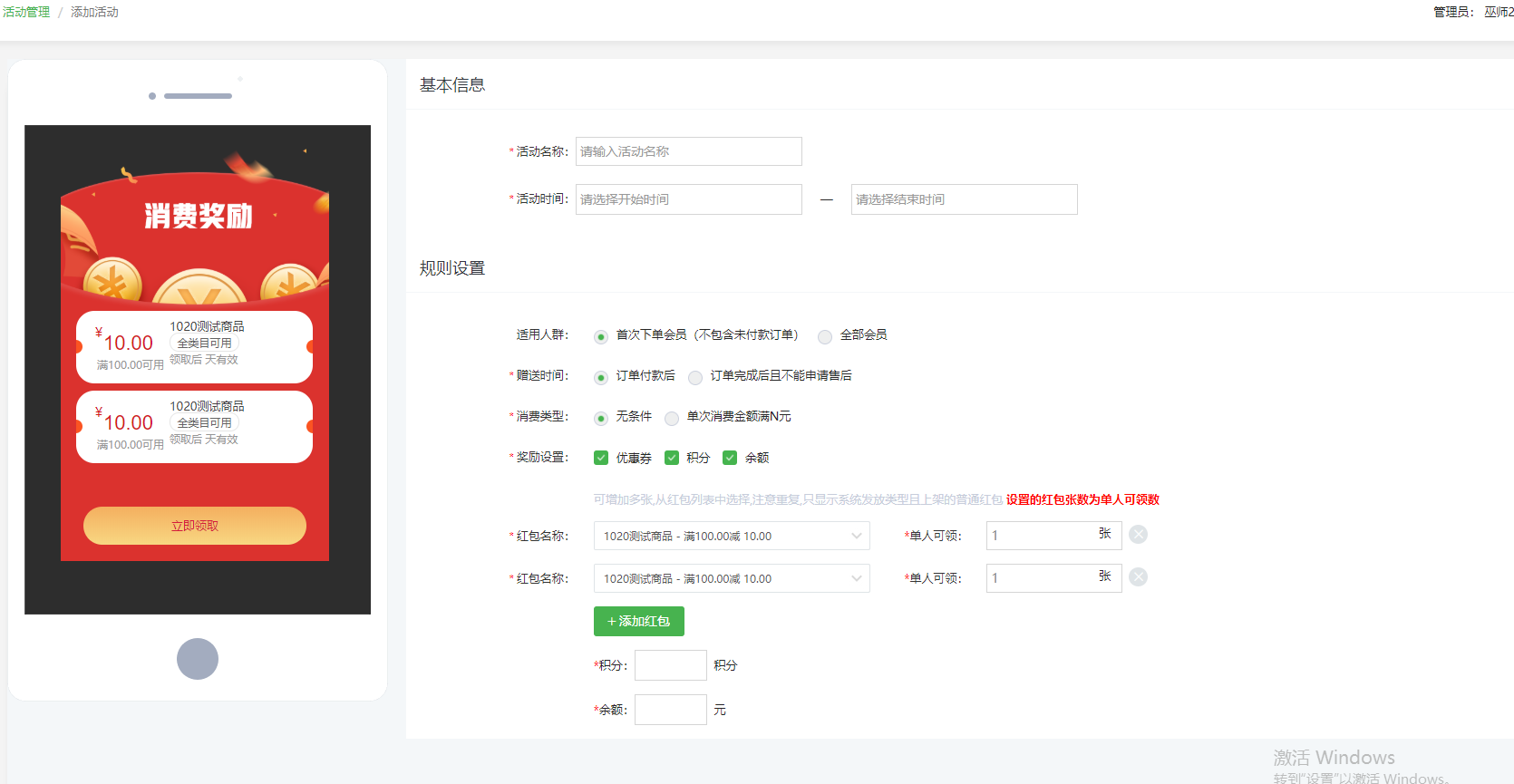Open the 活动管理 breadcrumb link
This screenshot has width=1514, height=784.
(26, 12)
